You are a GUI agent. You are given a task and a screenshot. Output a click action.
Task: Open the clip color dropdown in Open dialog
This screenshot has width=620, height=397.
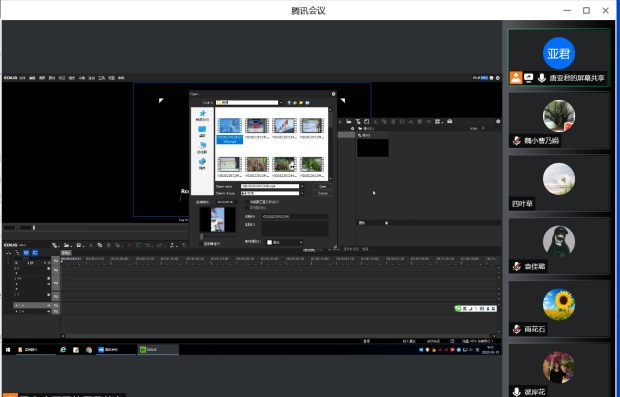[284, 242]
